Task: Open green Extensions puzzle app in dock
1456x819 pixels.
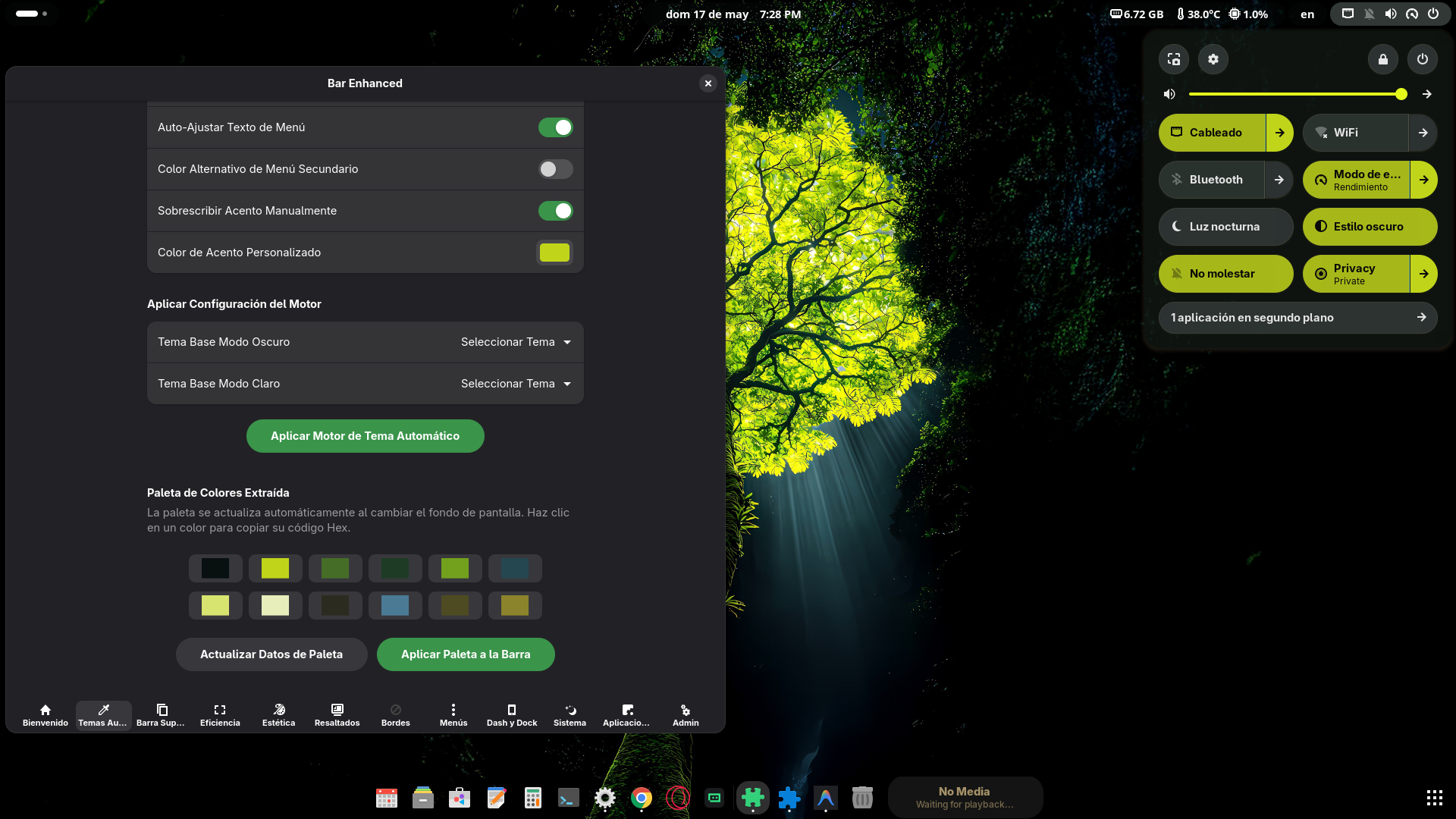Action: pyautogui.click(x=752, y=798)
